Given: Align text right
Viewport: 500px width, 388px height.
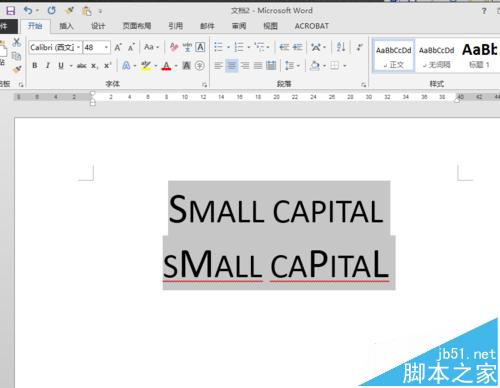Looking at the screenshot, I should point(245,66).
